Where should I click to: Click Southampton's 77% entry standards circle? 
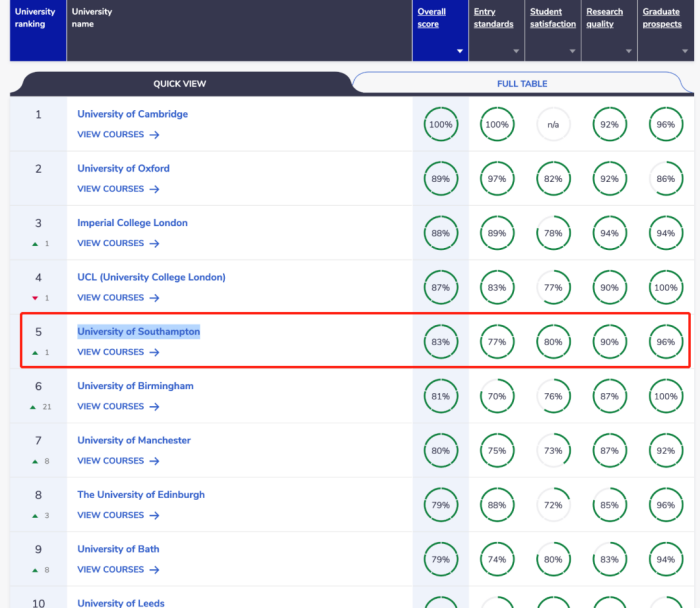coord(497,342)
